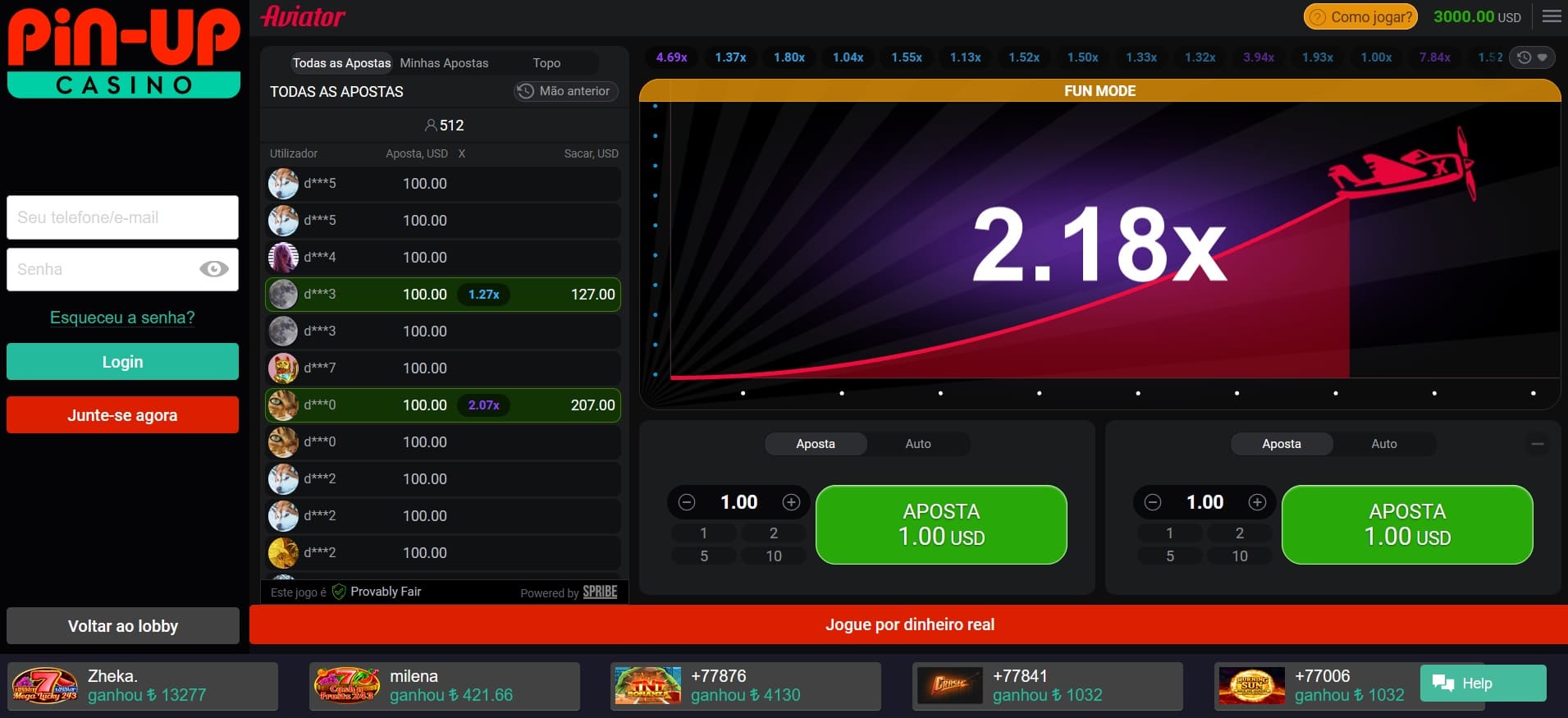This screenshot has width=1568, height=718.
Task: Select the Todas as Apostas tab
Action: click(341, 63)
